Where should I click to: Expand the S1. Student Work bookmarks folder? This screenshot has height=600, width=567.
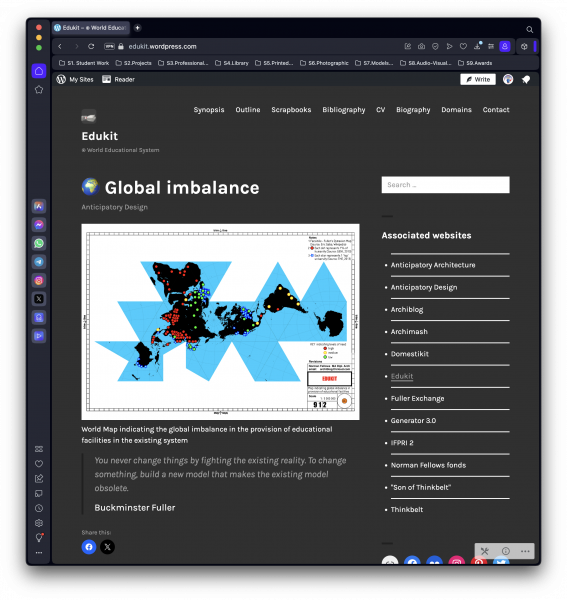point(84,63)
